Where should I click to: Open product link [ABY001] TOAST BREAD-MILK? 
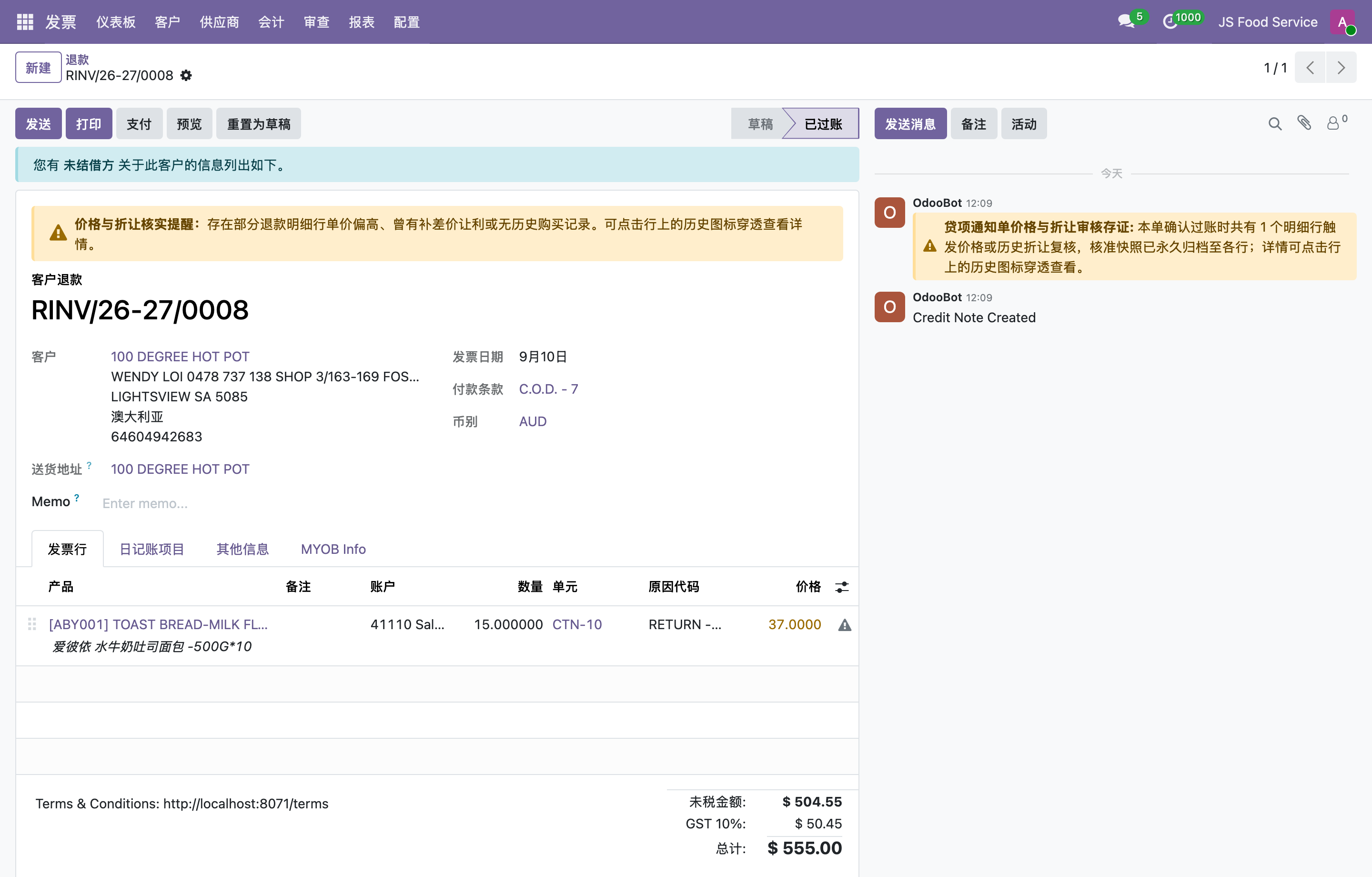pos(158,624)
